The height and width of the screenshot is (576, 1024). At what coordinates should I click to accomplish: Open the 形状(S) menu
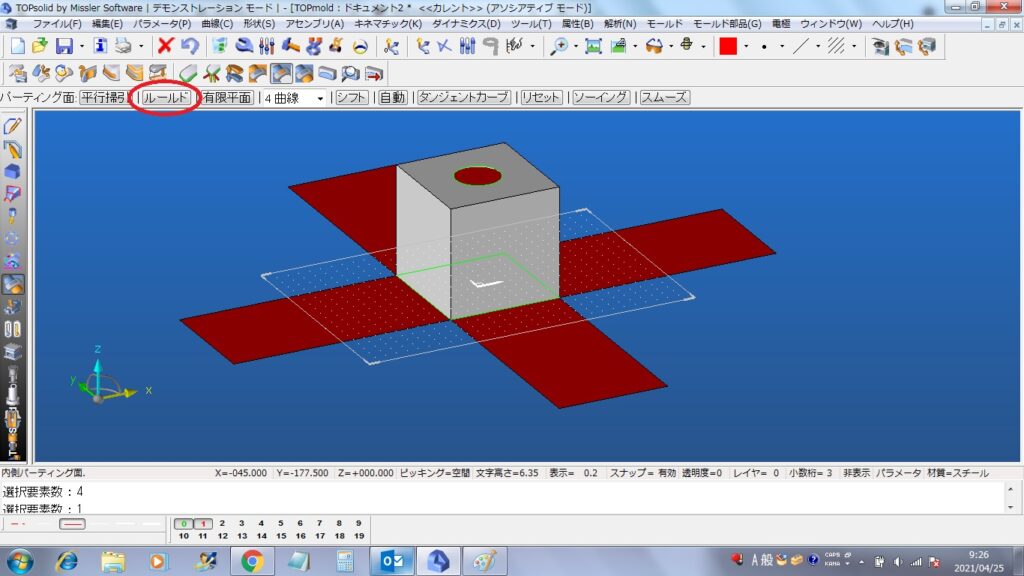pyautogui.click(x=259, y=24)
